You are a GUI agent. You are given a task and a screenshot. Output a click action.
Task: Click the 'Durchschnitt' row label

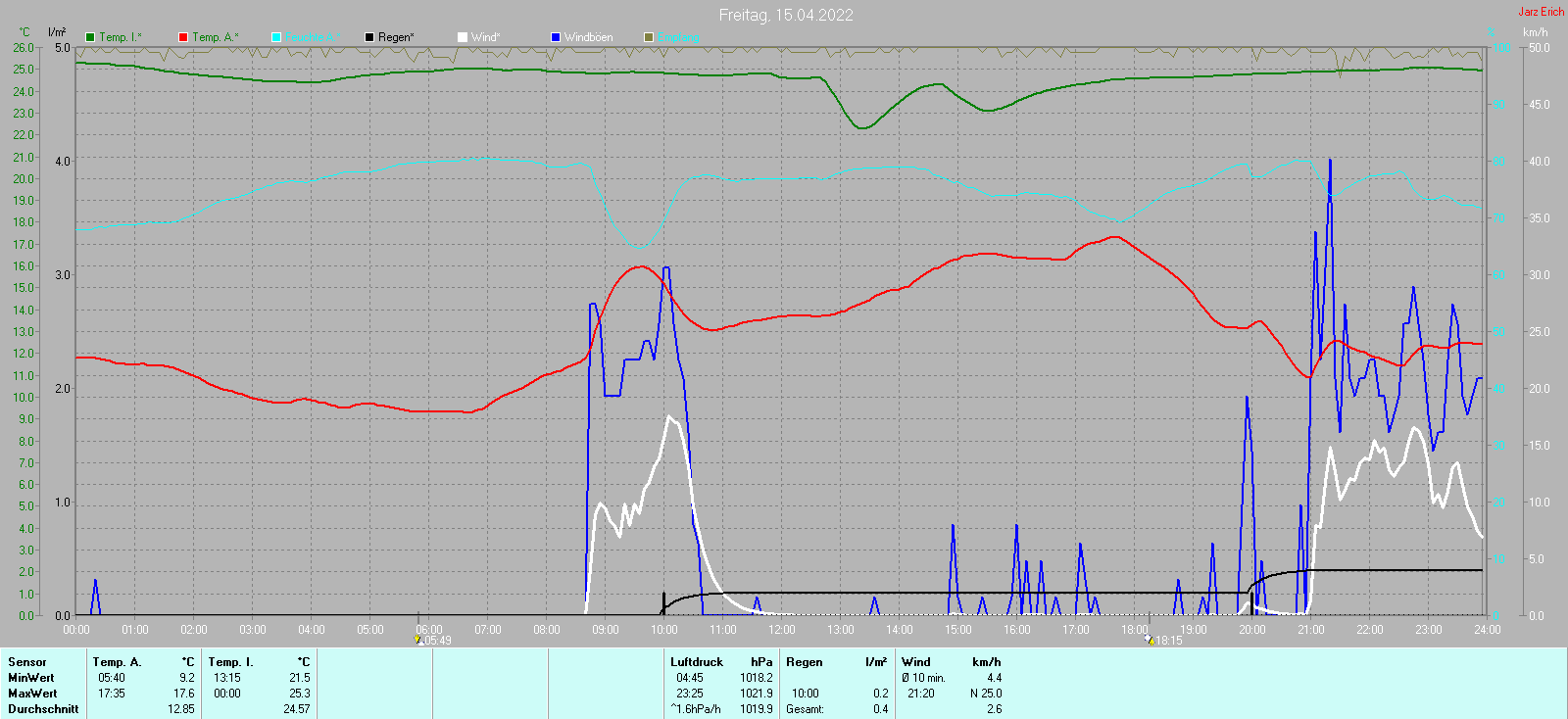click(x=43, y=709)
